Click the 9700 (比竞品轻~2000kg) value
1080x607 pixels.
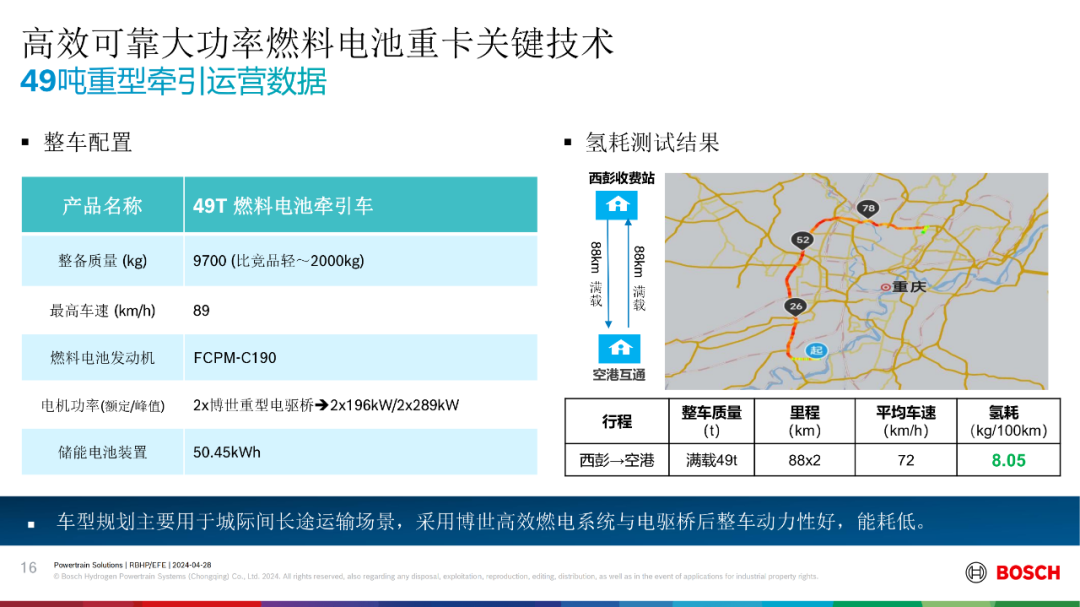pos(278,261)
